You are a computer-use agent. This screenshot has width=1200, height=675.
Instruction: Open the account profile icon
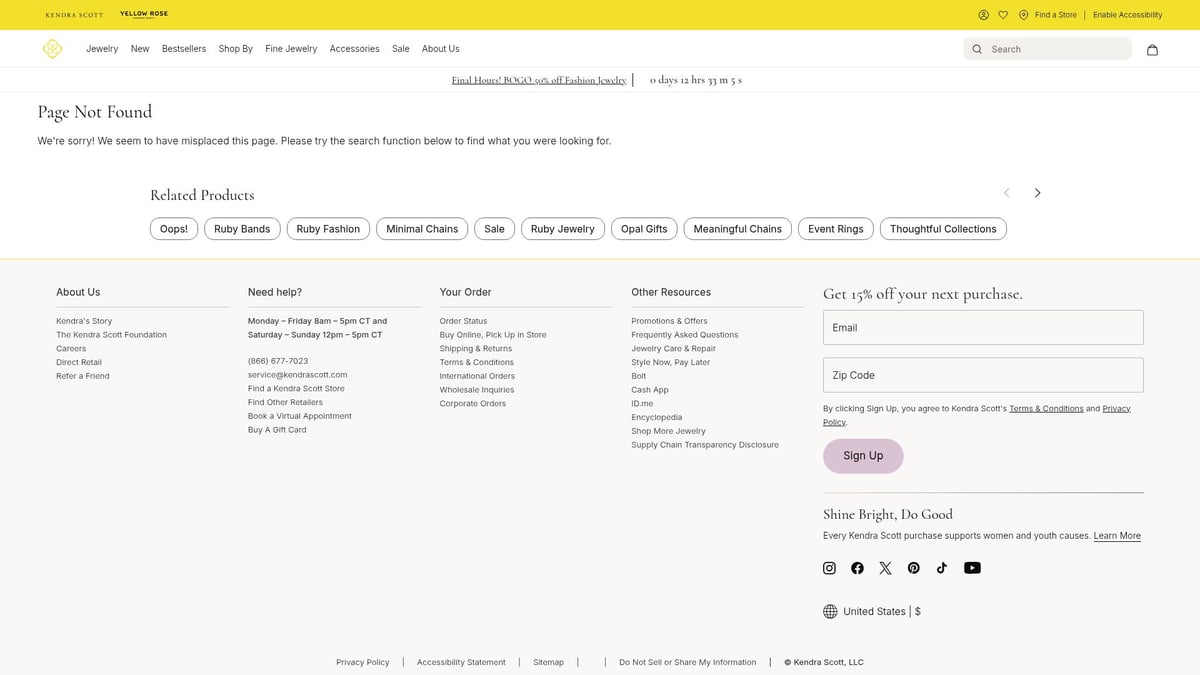click(x=983, y=15)
